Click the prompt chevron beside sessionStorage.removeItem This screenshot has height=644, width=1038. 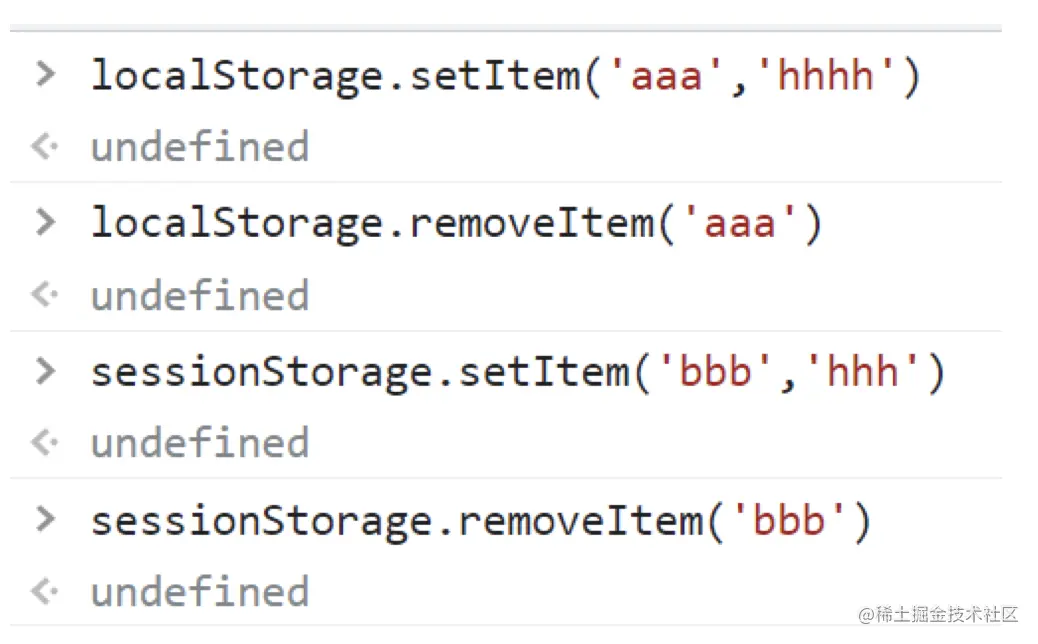[44, 519]
